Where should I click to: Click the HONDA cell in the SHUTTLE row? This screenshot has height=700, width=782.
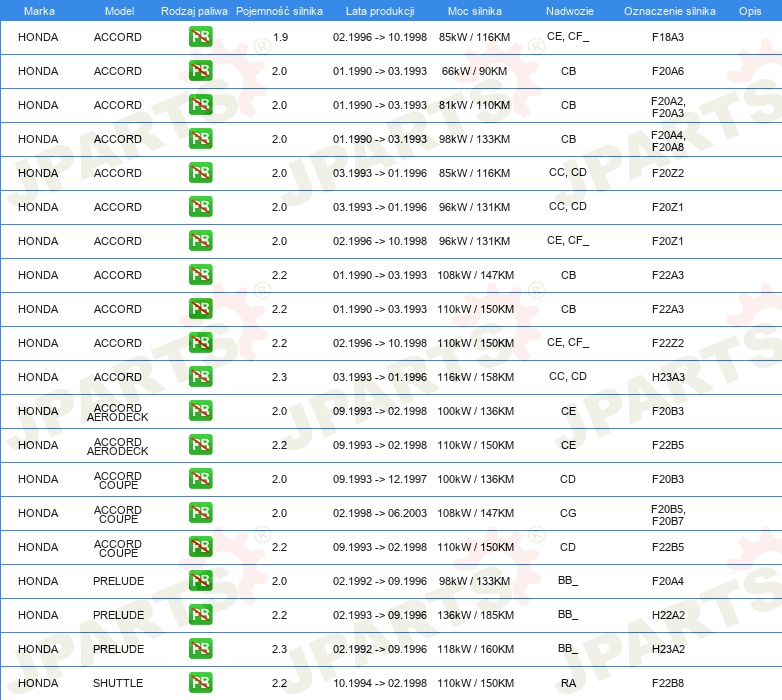click(38, 683)
